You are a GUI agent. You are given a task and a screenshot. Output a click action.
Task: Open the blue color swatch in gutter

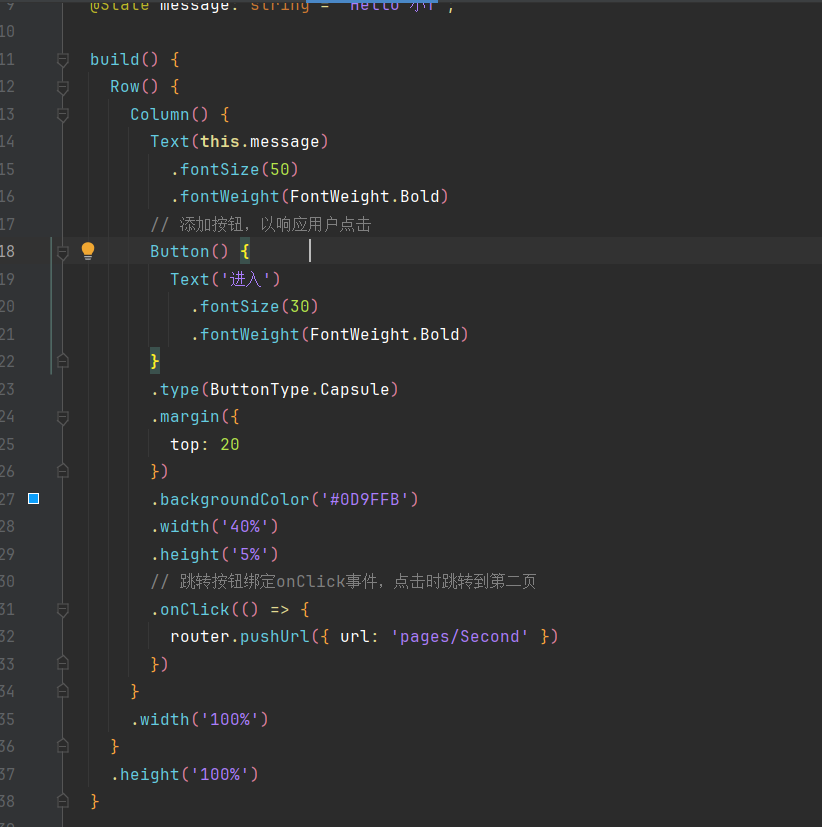pos(33,498)
